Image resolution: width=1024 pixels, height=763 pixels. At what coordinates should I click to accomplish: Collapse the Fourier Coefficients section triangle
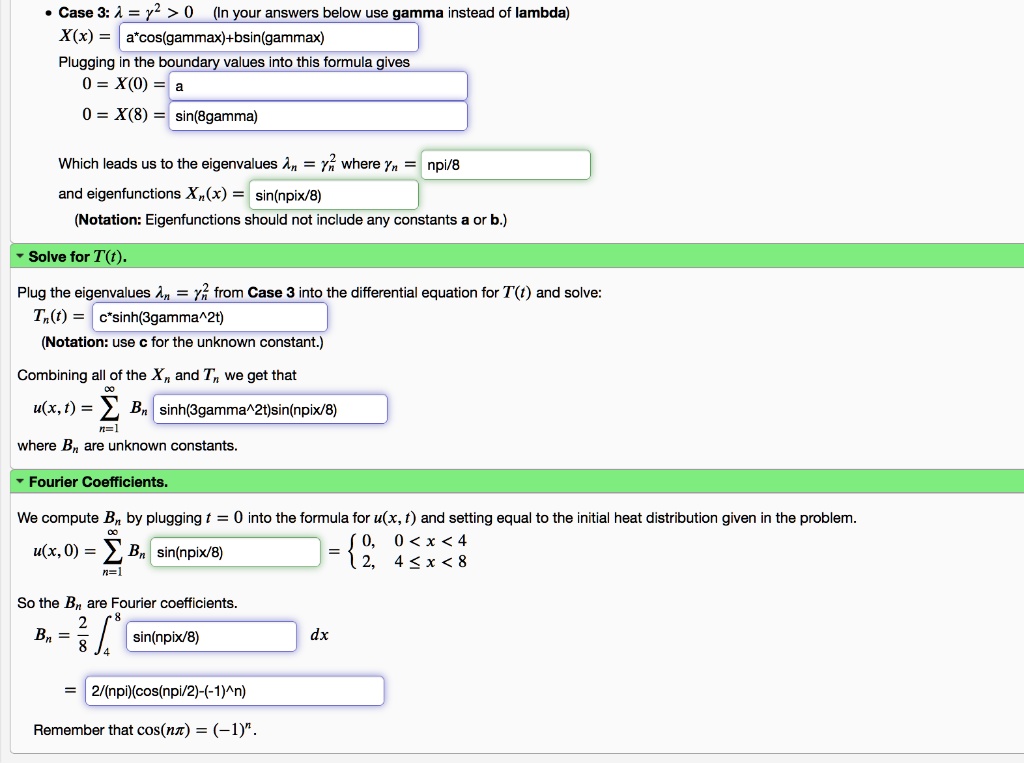coord(20,482)
